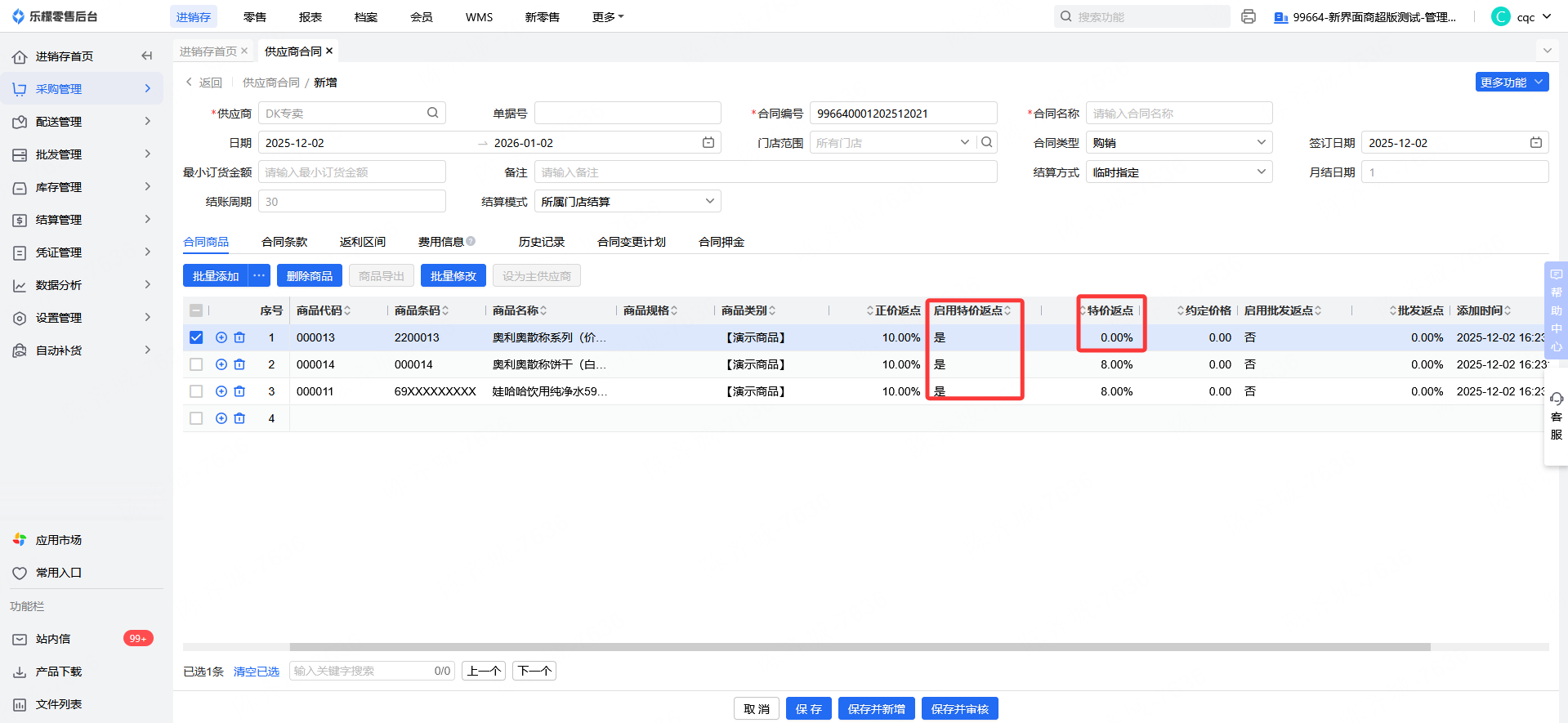Screen dimensions: 1568x723
Task: Click the 输入关键字搜索 field
Action: click(x=372, y=671)
